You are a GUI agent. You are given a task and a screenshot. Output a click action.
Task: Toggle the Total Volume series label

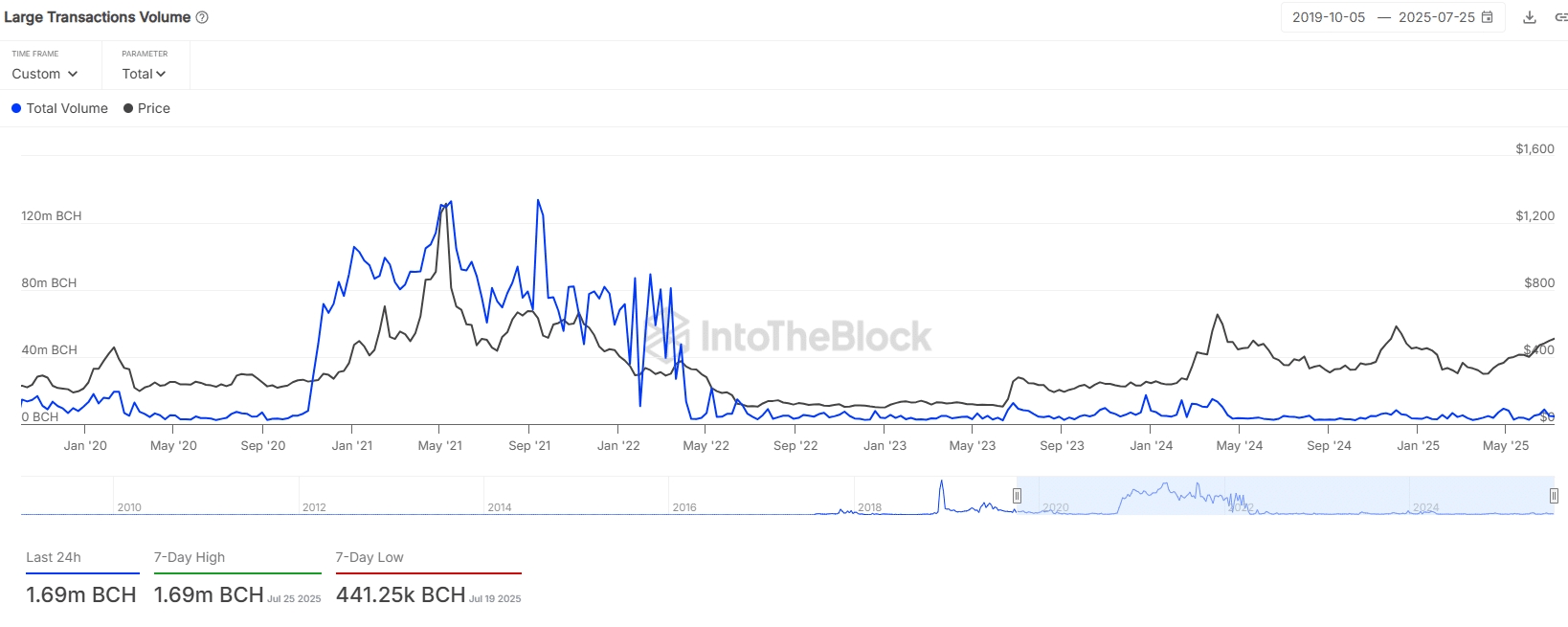click(67, 108)
